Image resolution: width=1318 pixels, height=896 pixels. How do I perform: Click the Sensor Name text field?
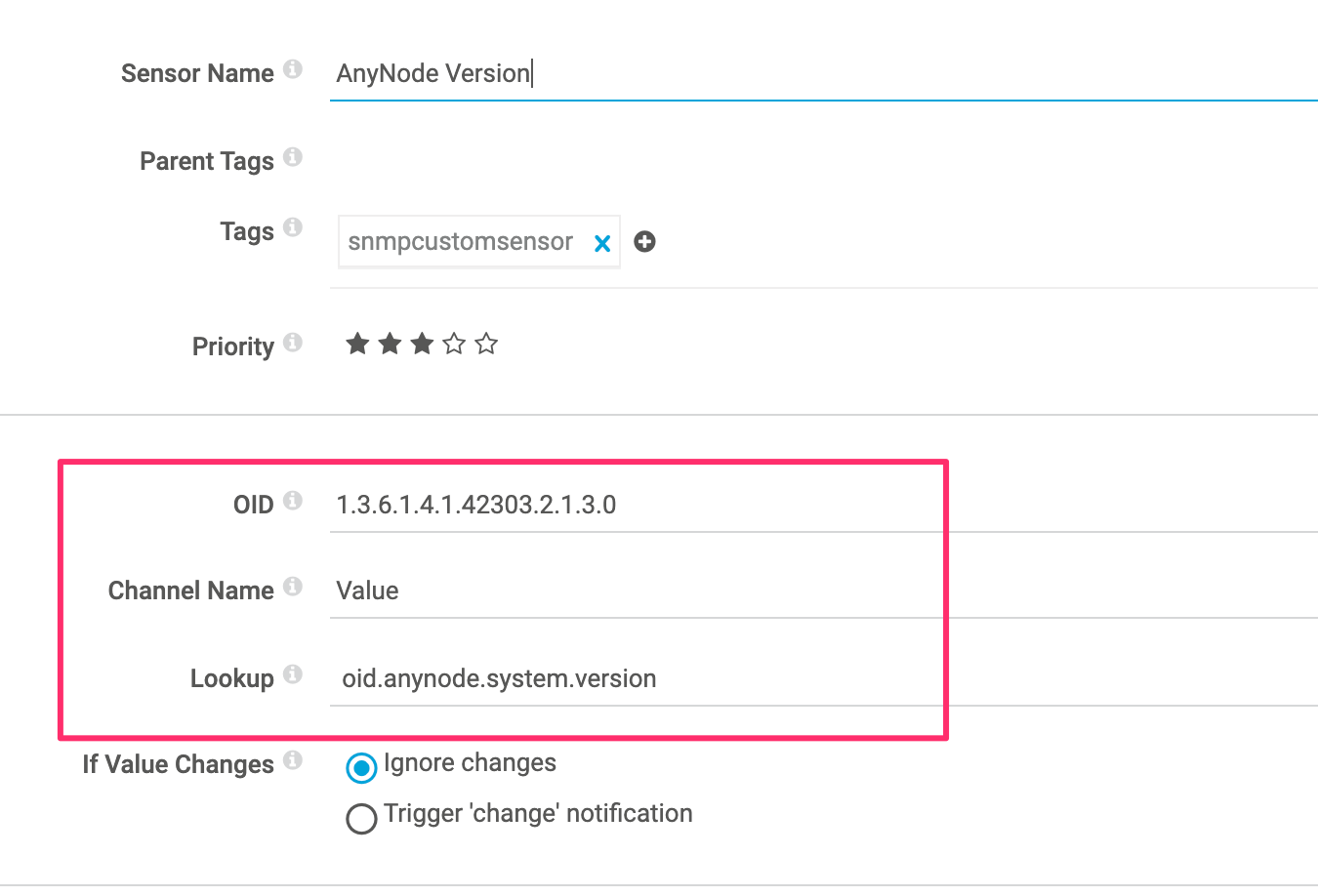(820, 74)
